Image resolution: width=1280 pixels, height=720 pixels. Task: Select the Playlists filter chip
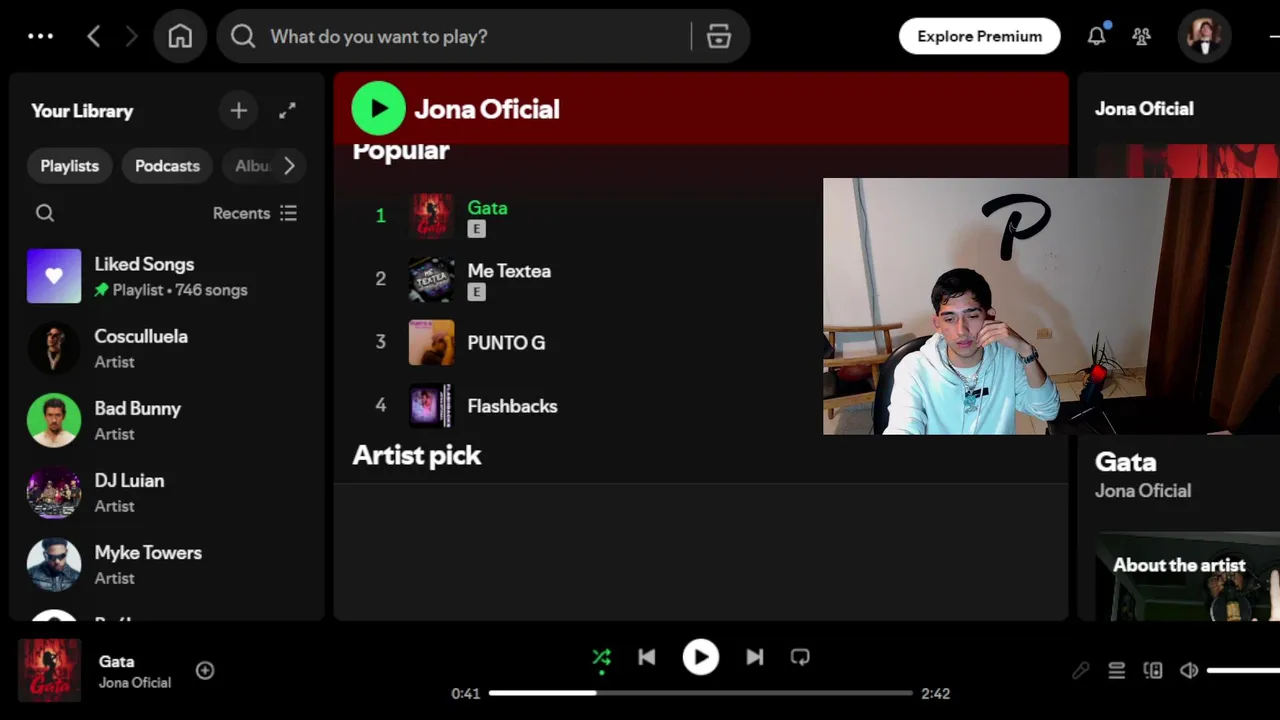tap(69, 166)
